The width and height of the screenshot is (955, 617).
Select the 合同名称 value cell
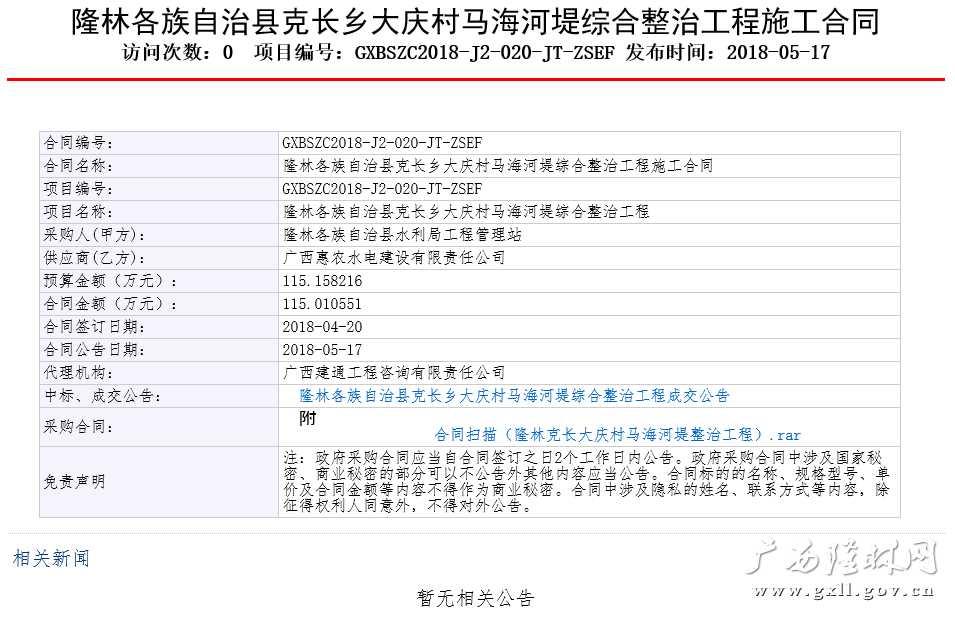tap(589, 166)
